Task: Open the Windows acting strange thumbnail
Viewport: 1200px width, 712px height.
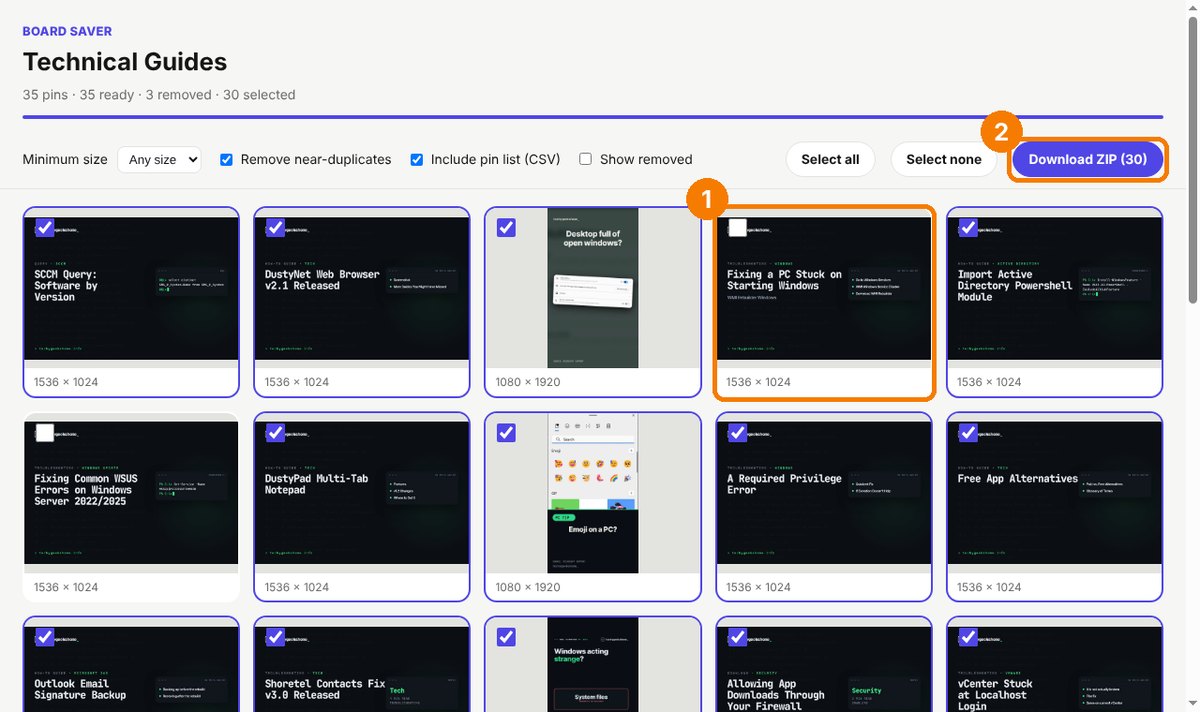Action: [593, 665]
